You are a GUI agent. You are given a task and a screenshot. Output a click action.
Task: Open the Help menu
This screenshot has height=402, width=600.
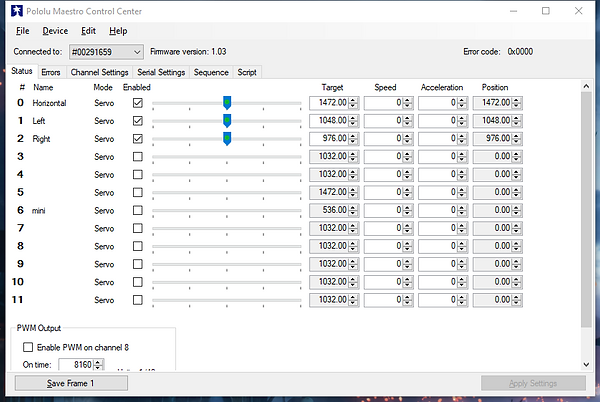pyautogui.click(x=118, y=31)
